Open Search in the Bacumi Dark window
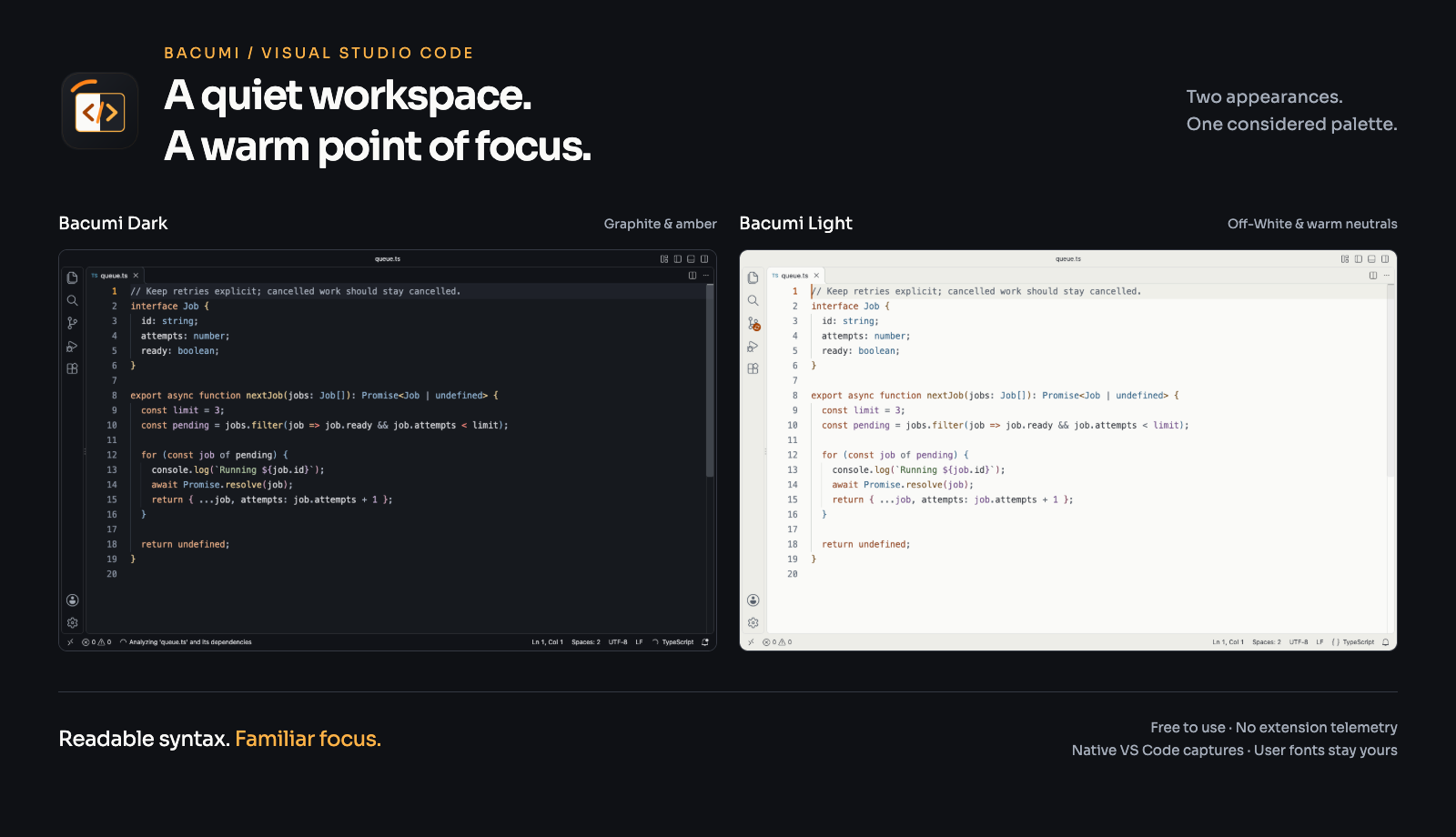 (72, 300)
